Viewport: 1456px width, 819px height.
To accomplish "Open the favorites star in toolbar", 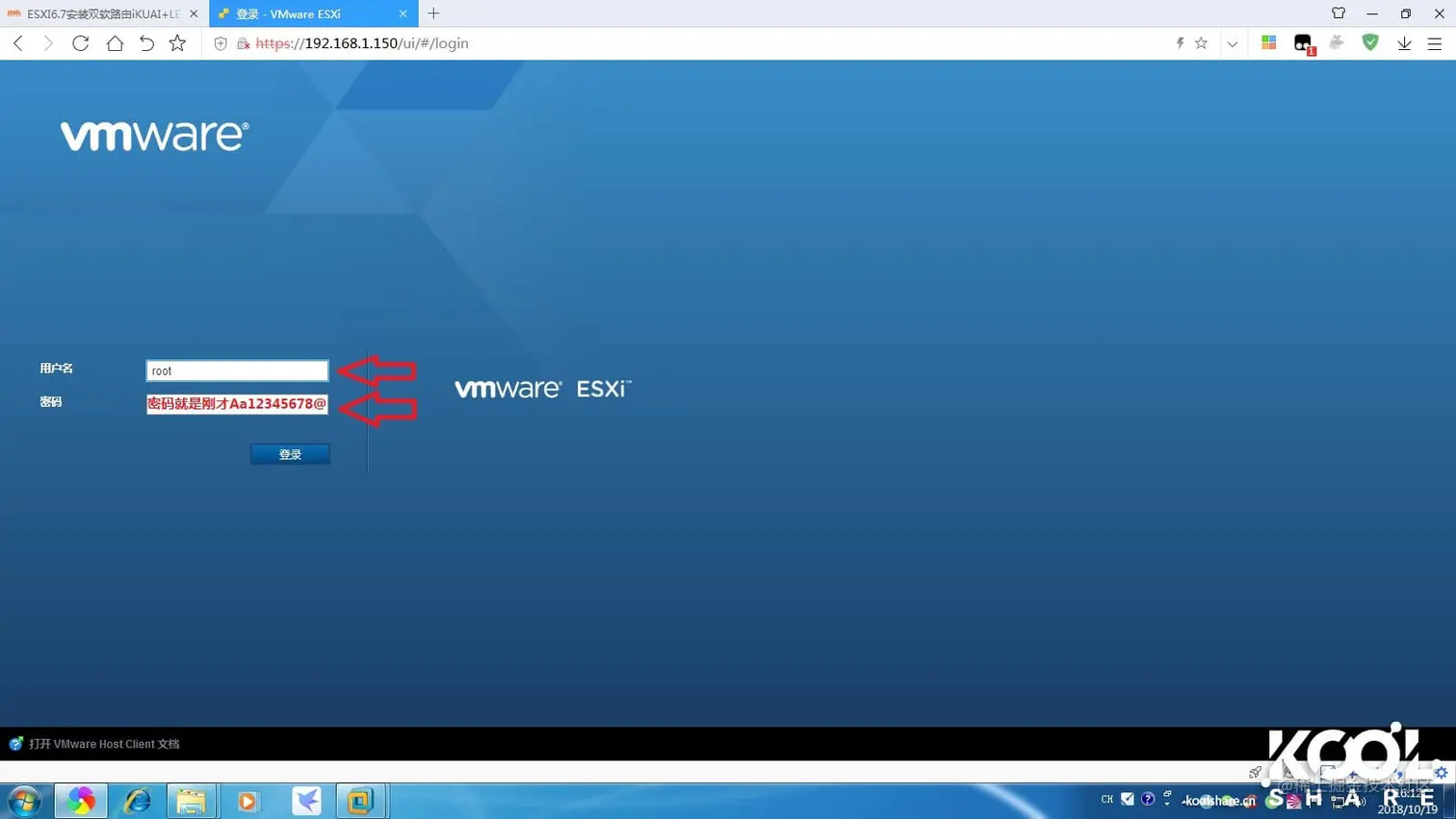I will click(177, 43).
